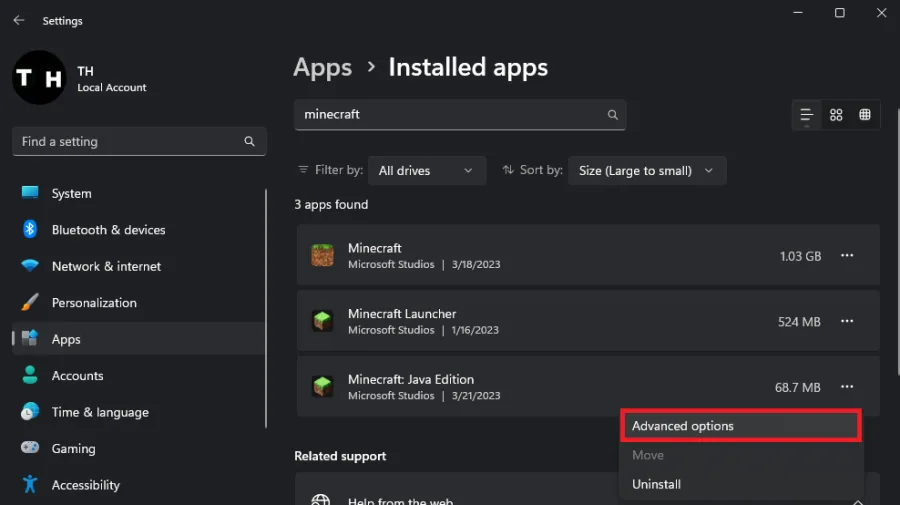This screenshot has height=505, width=900.
Task: Click the Minecraft Launcher app icon
Action: (323, 321)
